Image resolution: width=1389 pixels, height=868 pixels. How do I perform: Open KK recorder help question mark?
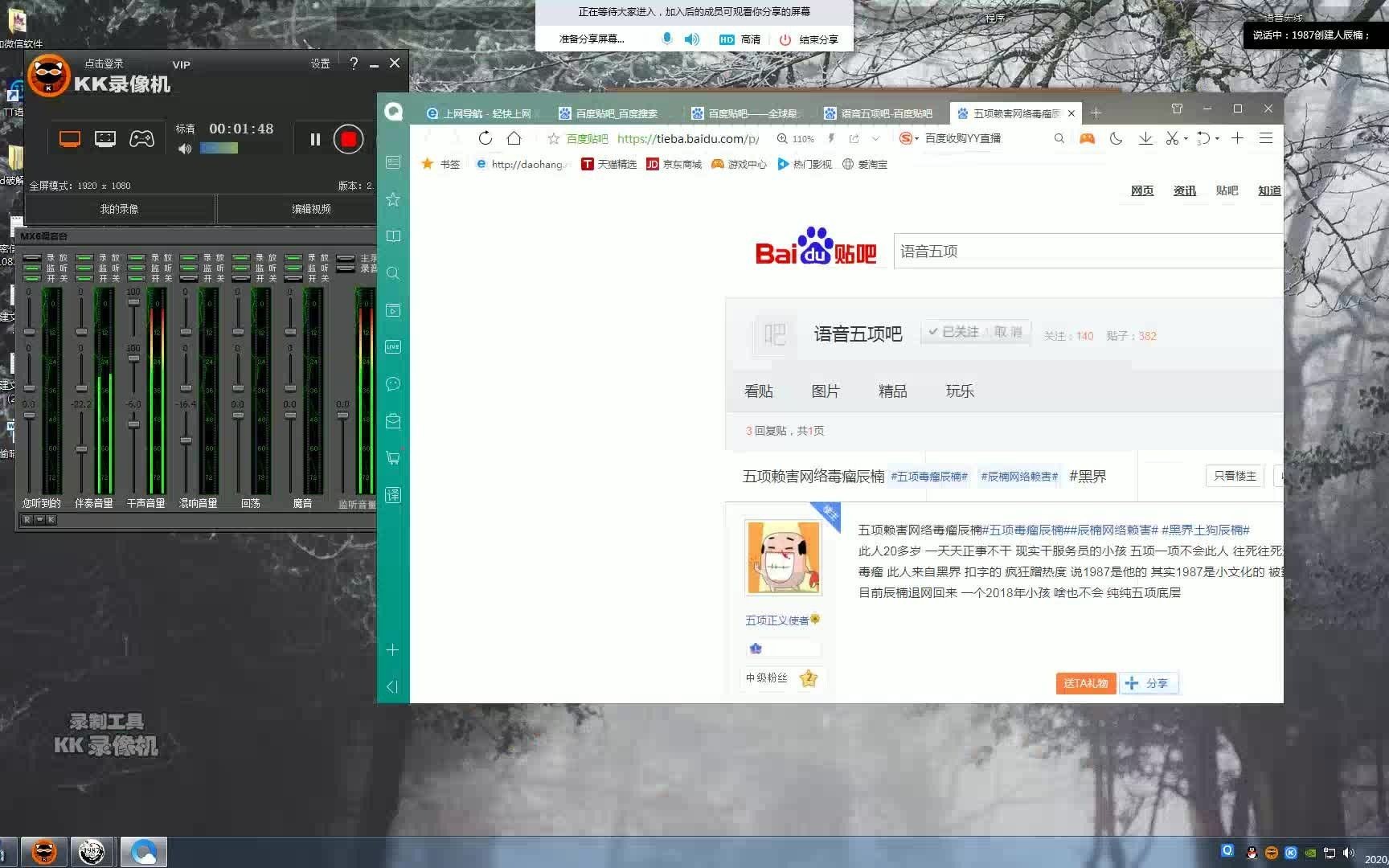354,63
